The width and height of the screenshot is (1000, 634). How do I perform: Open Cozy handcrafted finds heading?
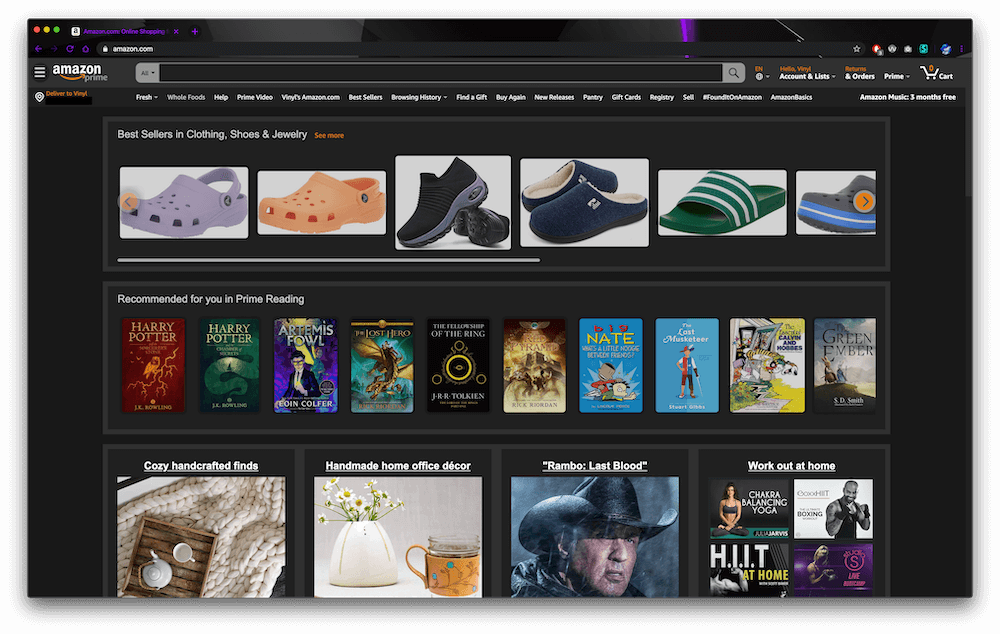[201, 466]
